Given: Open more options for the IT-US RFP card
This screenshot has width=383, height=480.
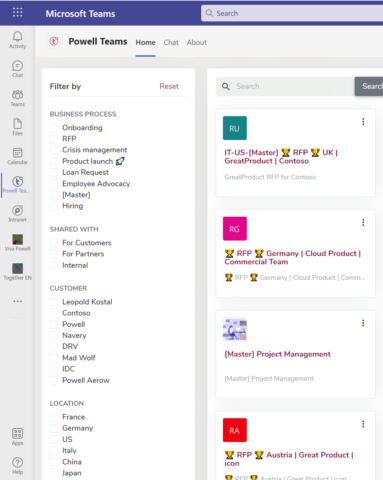Looking at the screenshot, I should pos(363,122).
